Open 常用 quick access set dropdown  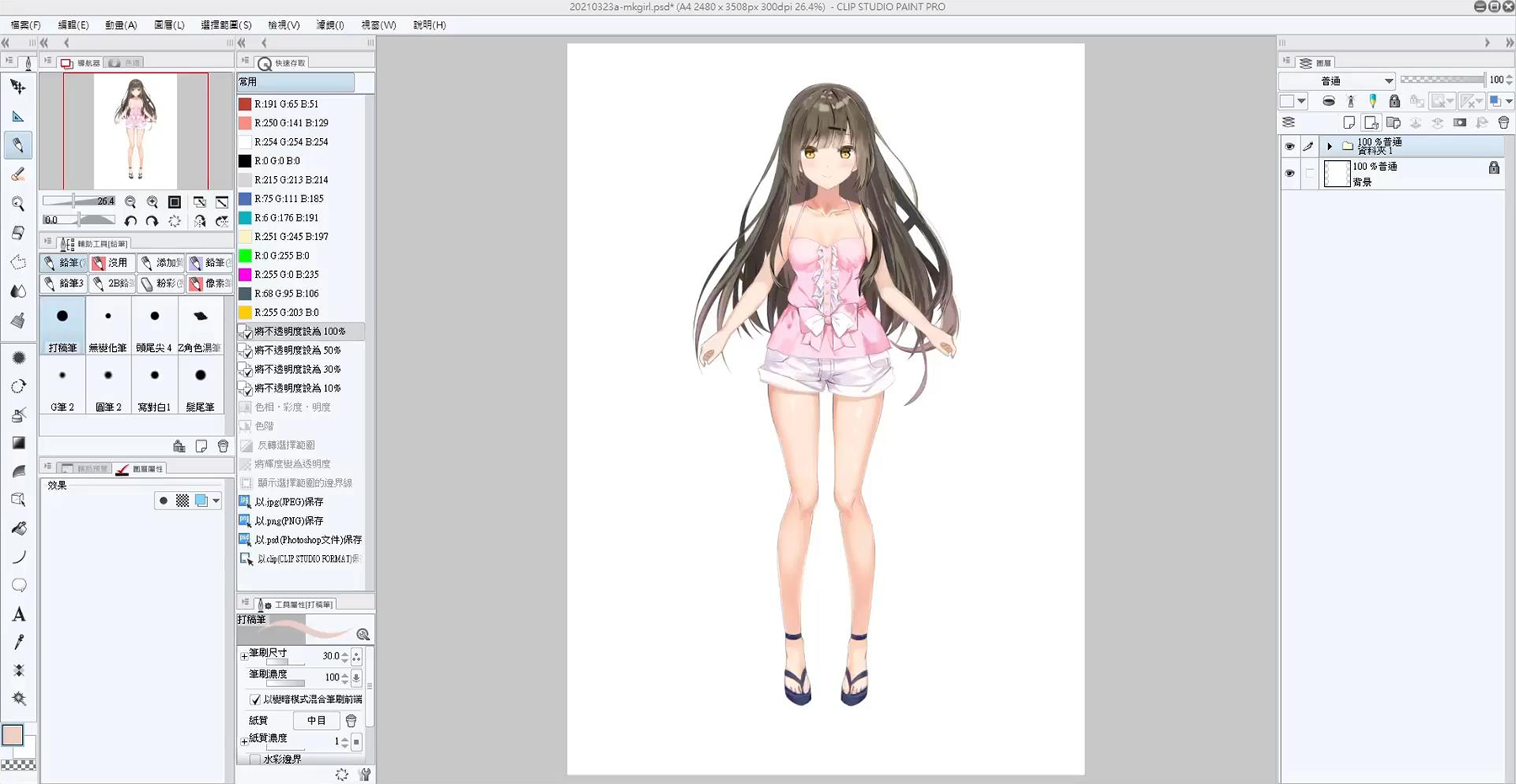click(x=296, y=83)
